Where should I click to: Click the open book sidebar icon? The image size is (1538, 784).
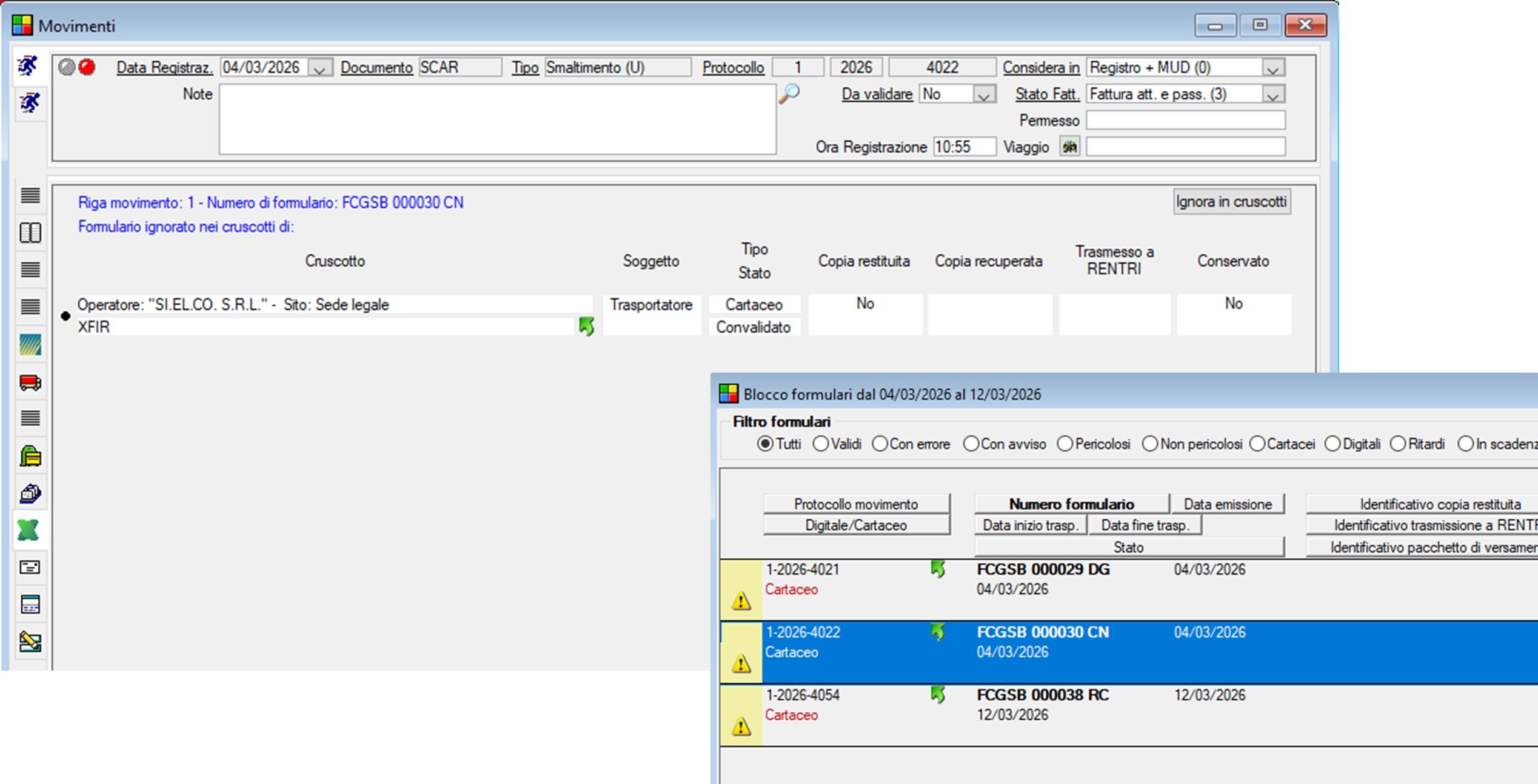tap(30, 233)
